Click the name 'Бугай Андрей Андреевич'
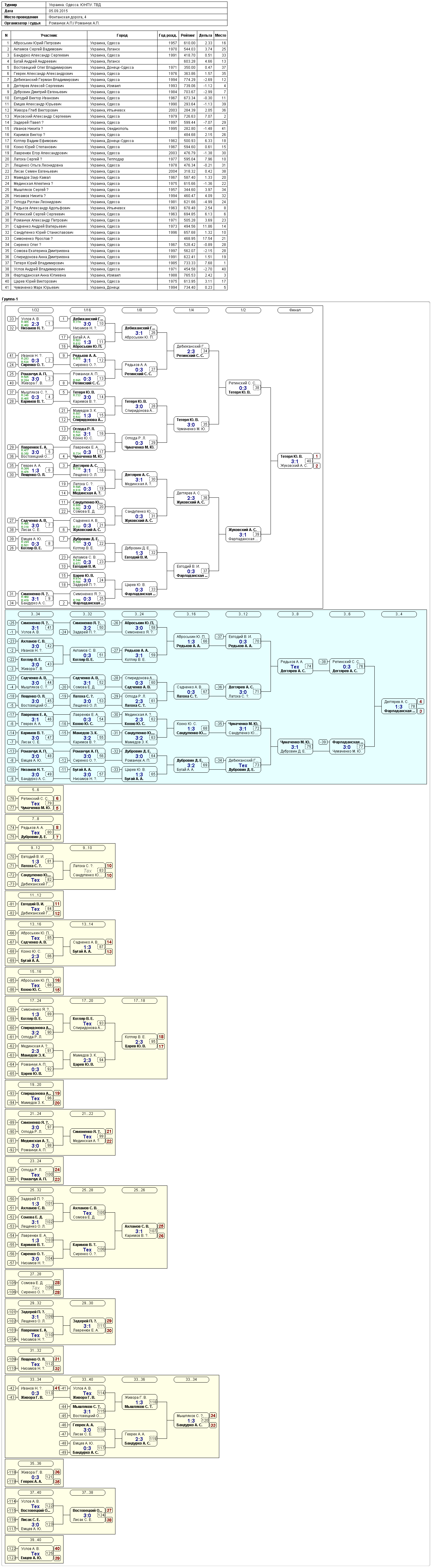 tap(35, 61)
